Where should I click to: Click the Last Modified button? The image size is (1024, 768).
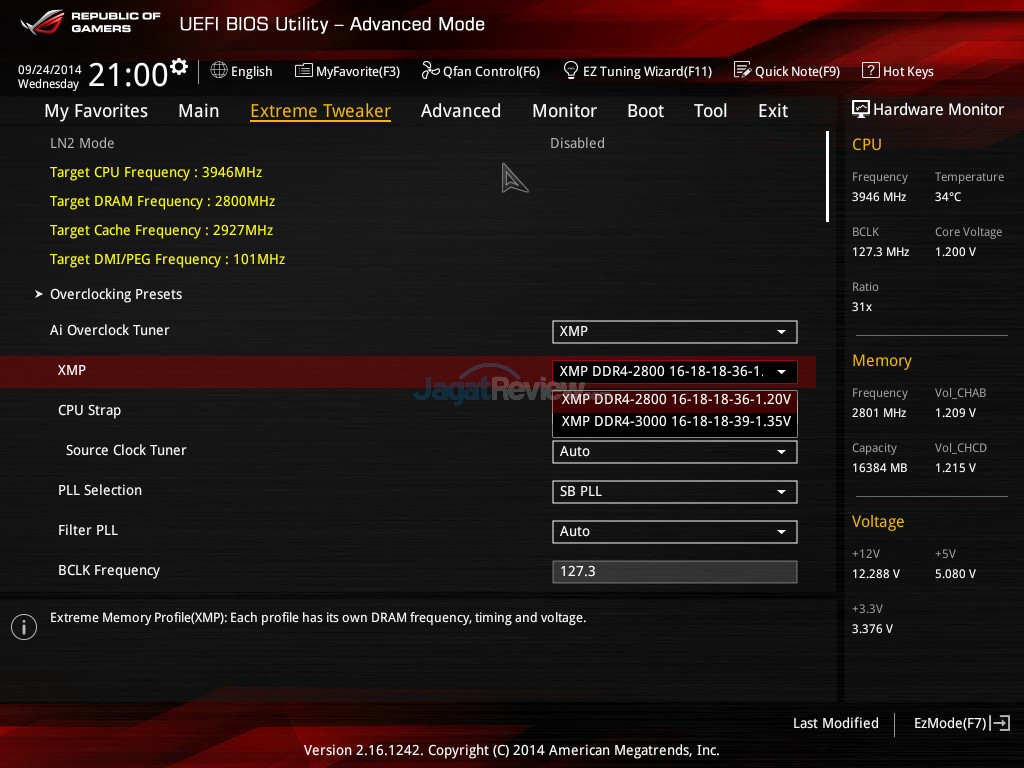point(835,723)
